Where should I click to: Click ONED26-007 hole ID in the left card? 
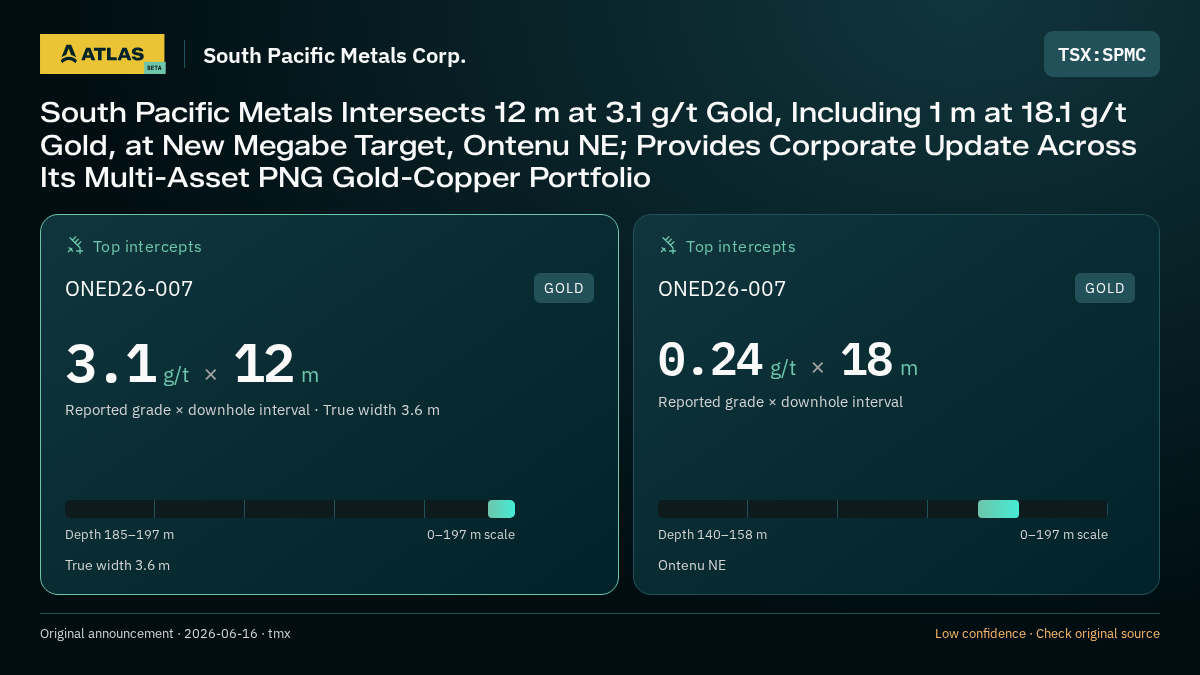pyautogui.click(x=129, y=289)
